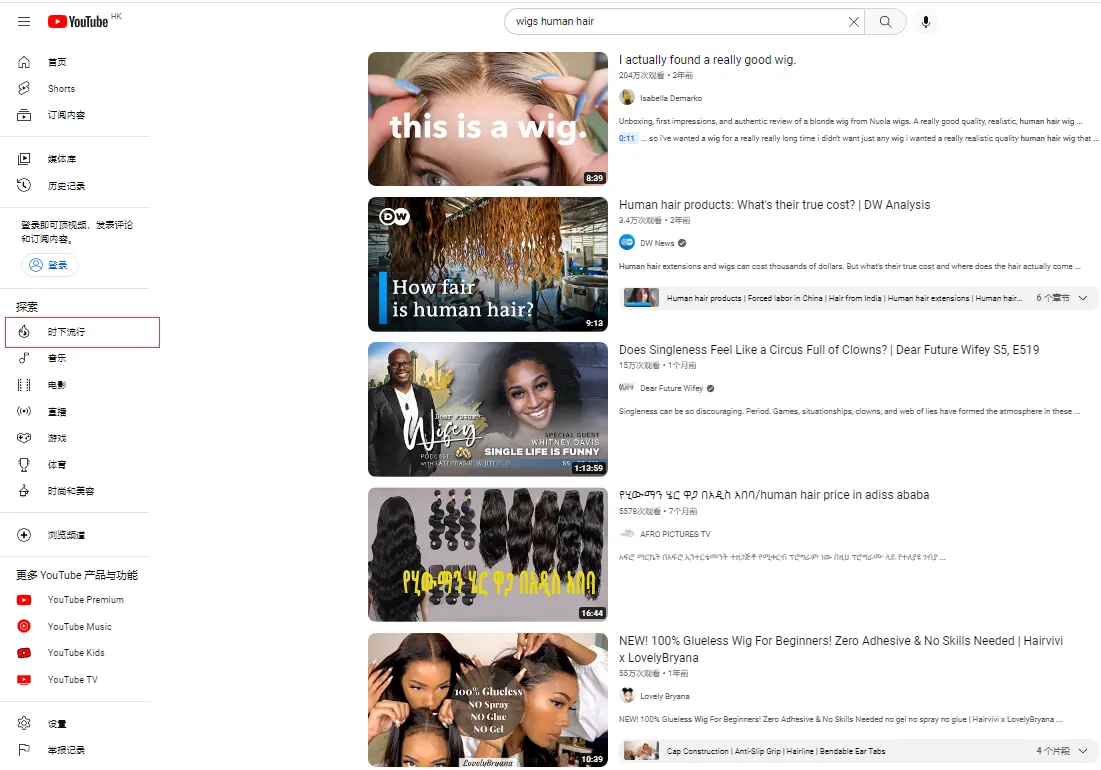Open the AFRO PICTURES TV channel name

point(675,534)
